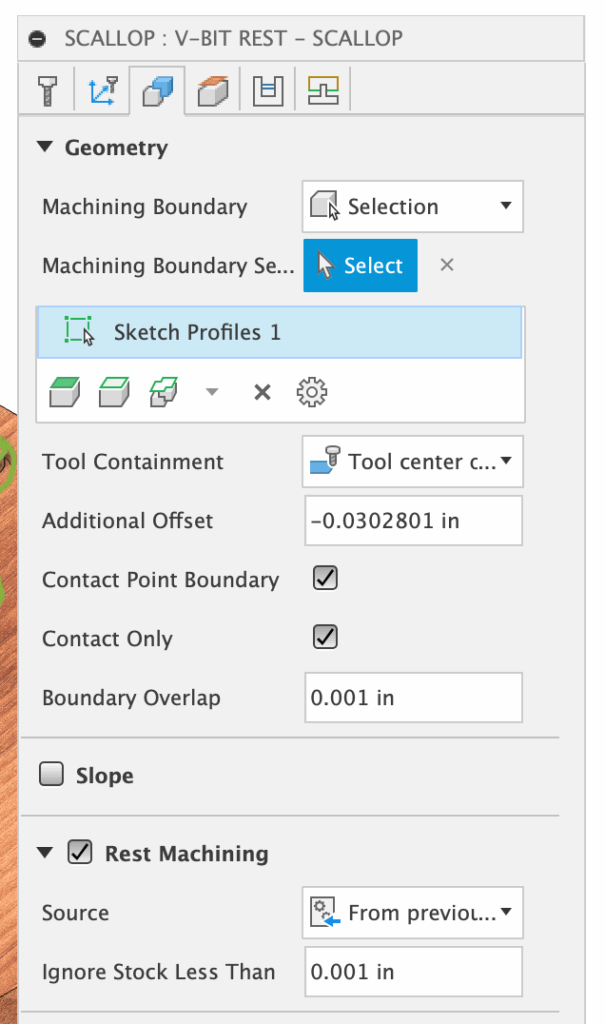This screenshot has width=605, height=1024.
Task: Click the blue Select button
Action: pos(360,265)
